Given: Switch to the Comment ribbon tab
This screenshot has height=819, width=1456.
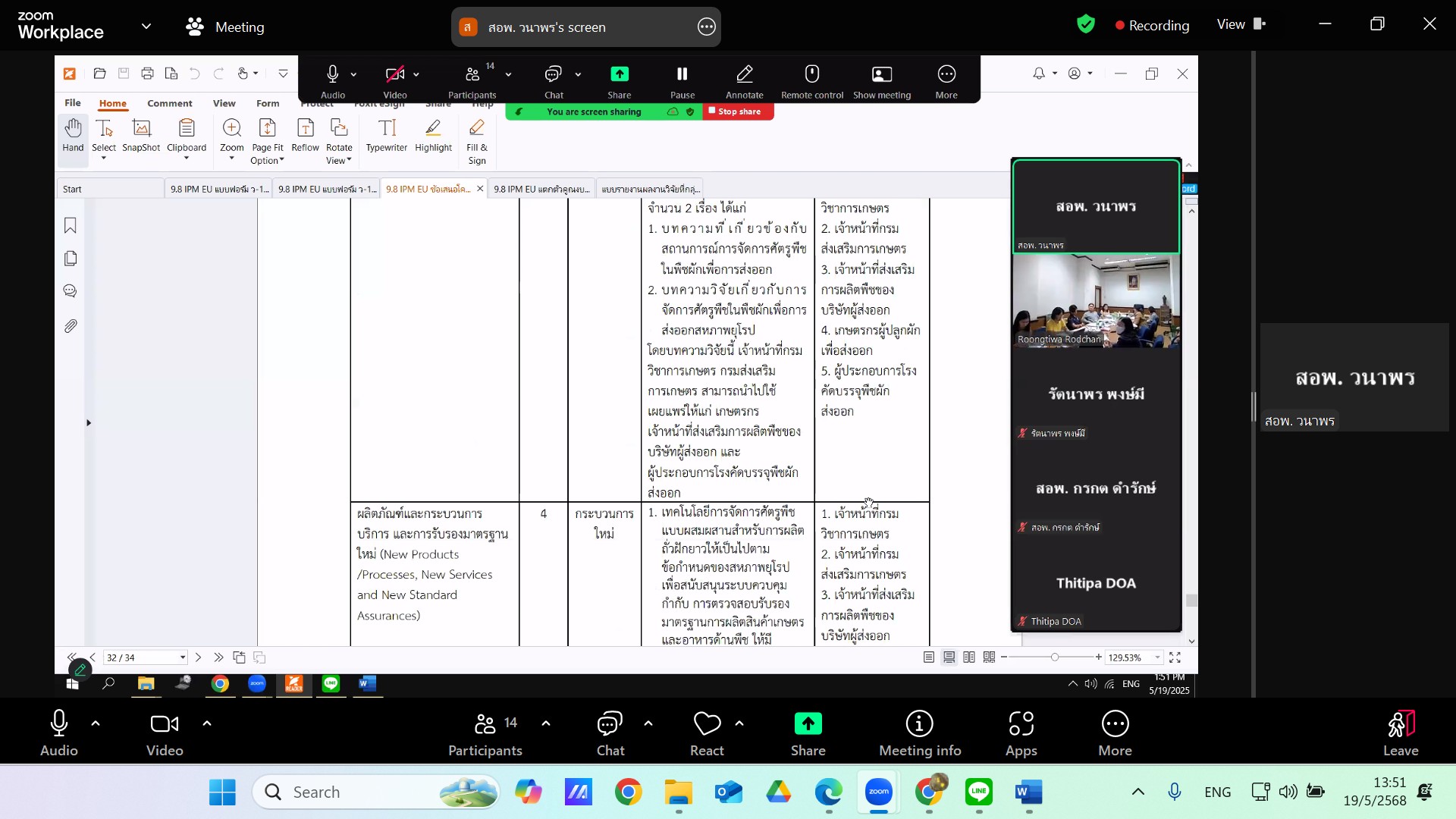Looking at the screenshot, I should [x=170, y=103].
